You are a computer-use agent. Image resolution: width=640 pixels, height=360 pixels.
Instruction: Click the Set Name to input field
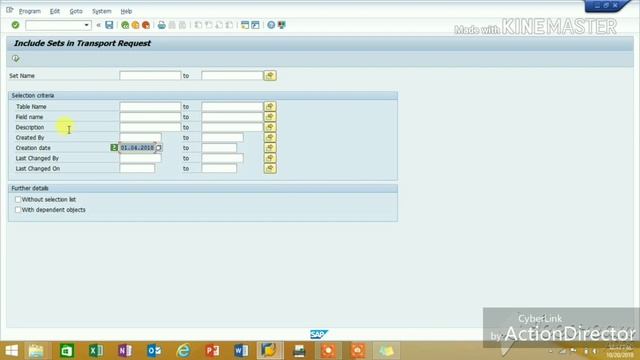pos(232,76)
